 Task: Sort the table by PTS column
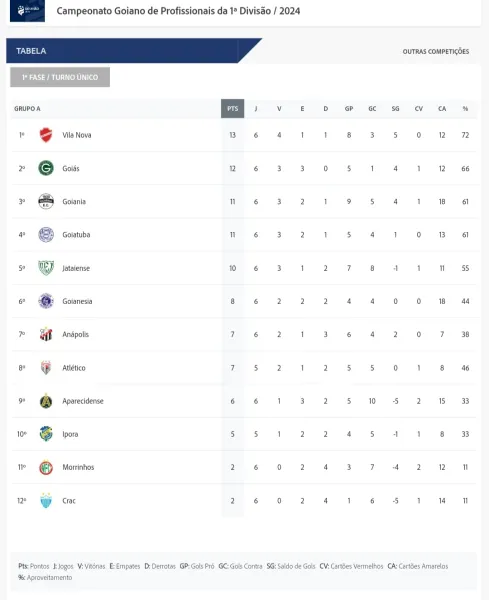point(233,109)
